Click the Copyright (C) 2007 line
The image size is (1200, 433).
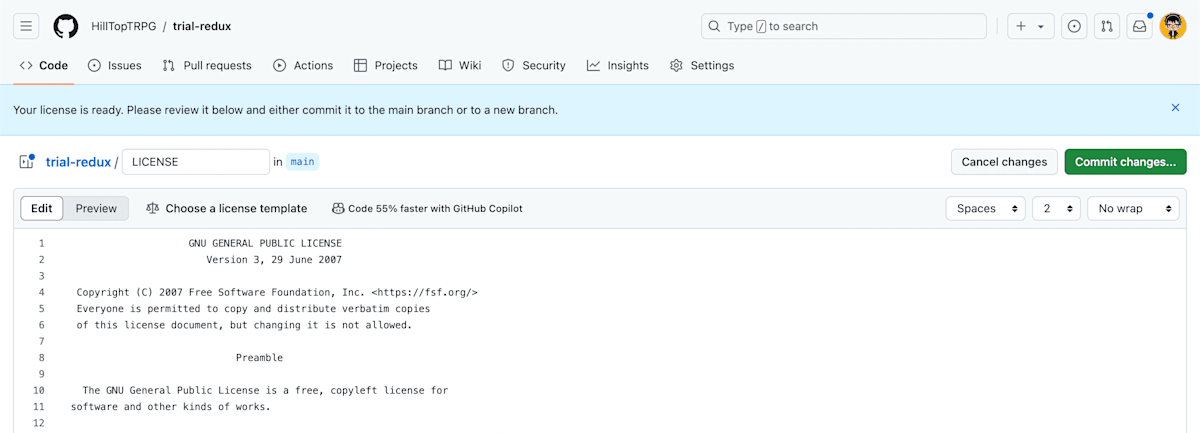tap(277, 292)
